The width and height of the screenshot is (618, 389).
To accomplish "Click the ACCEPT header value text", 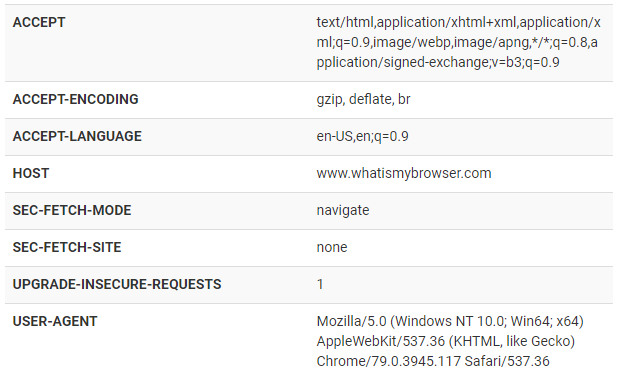I will click(458, 42).
